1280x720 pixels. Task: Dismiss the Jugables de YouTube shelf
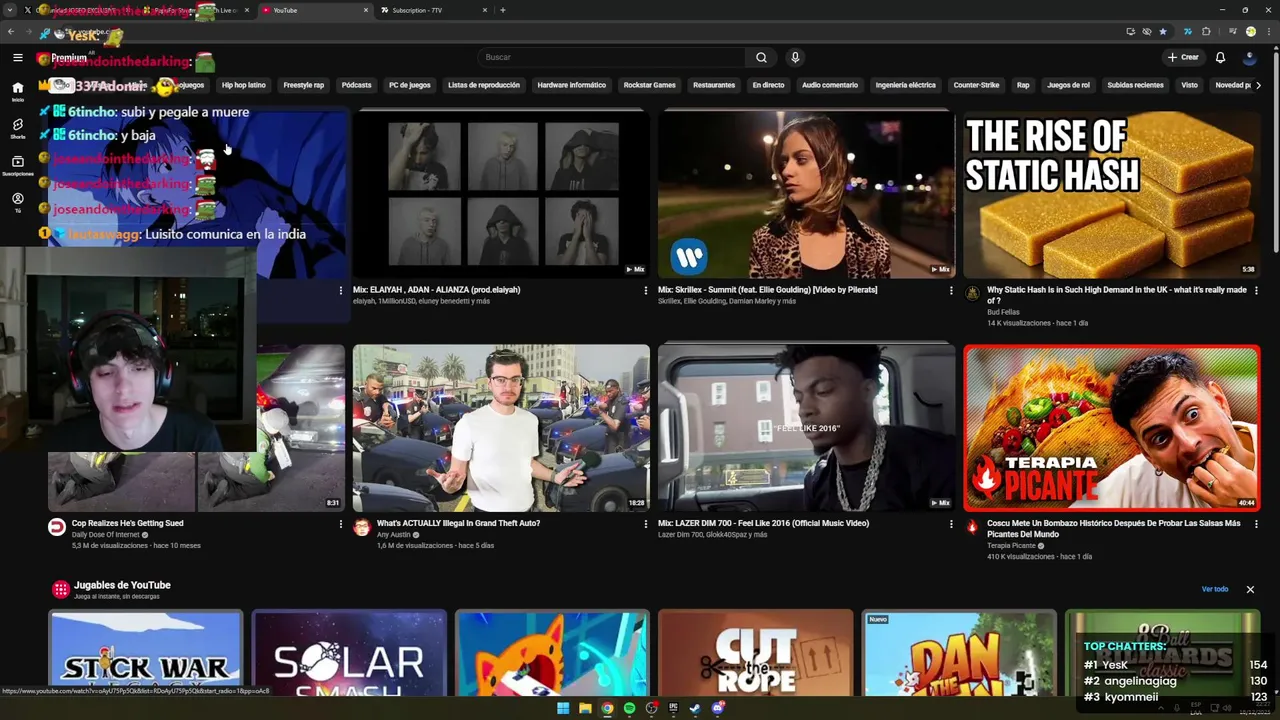point(1250,589)
